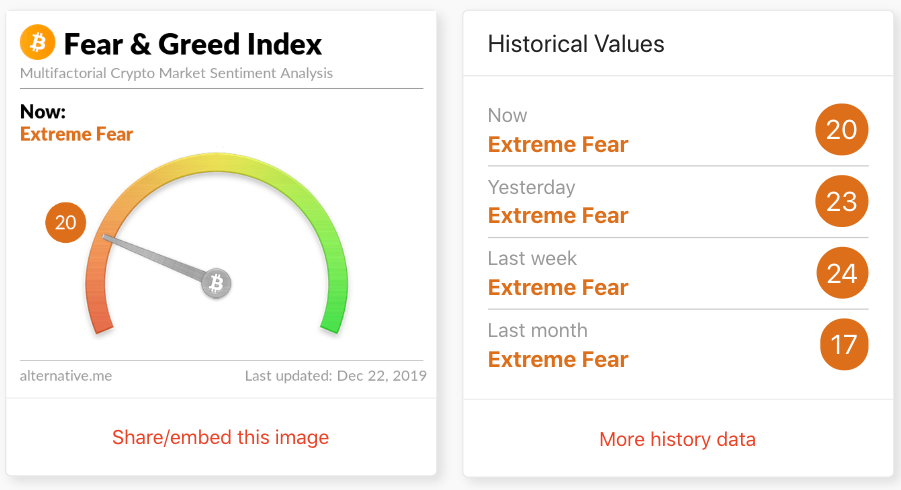Click the yellow top of the gauge arc
The width and height of the screenshot is (901, 490).
tap(217, 163)
